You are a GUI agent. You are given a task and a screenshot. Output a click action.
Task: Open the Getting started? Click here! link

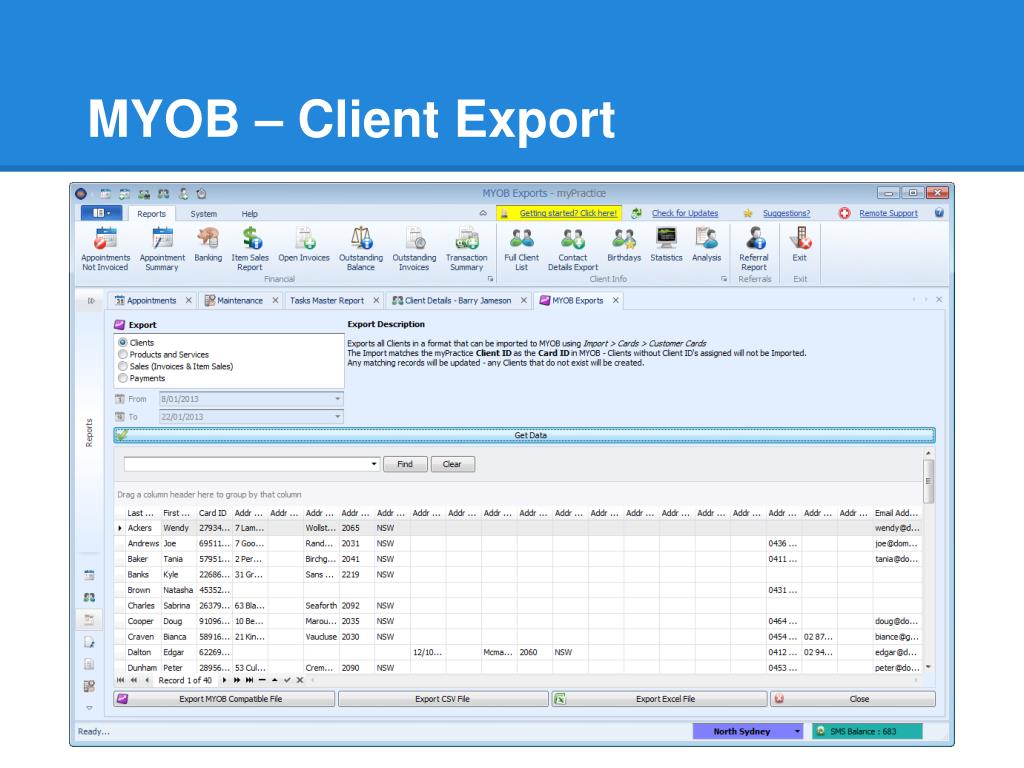click(x=568, y=213)
